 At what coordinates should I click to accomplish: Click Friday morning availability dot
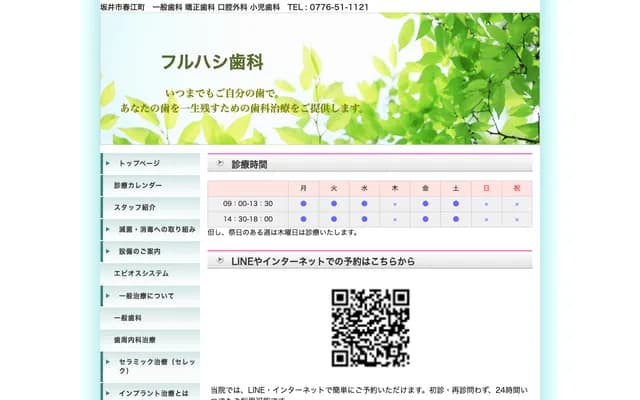pos(425,204)
